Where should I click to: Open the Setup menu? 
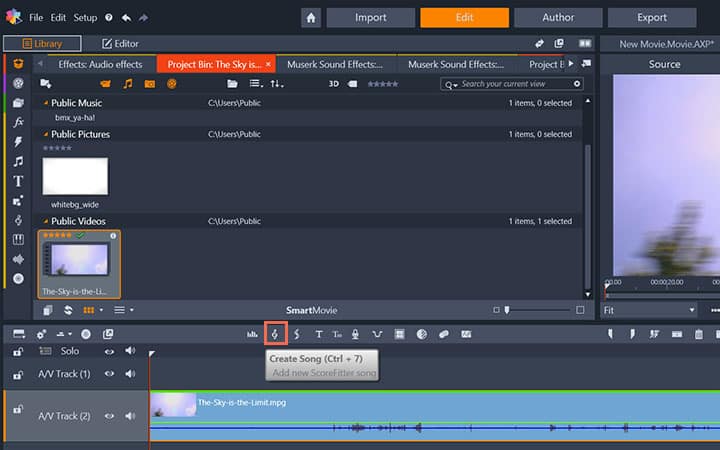click(x=85, y=17)
